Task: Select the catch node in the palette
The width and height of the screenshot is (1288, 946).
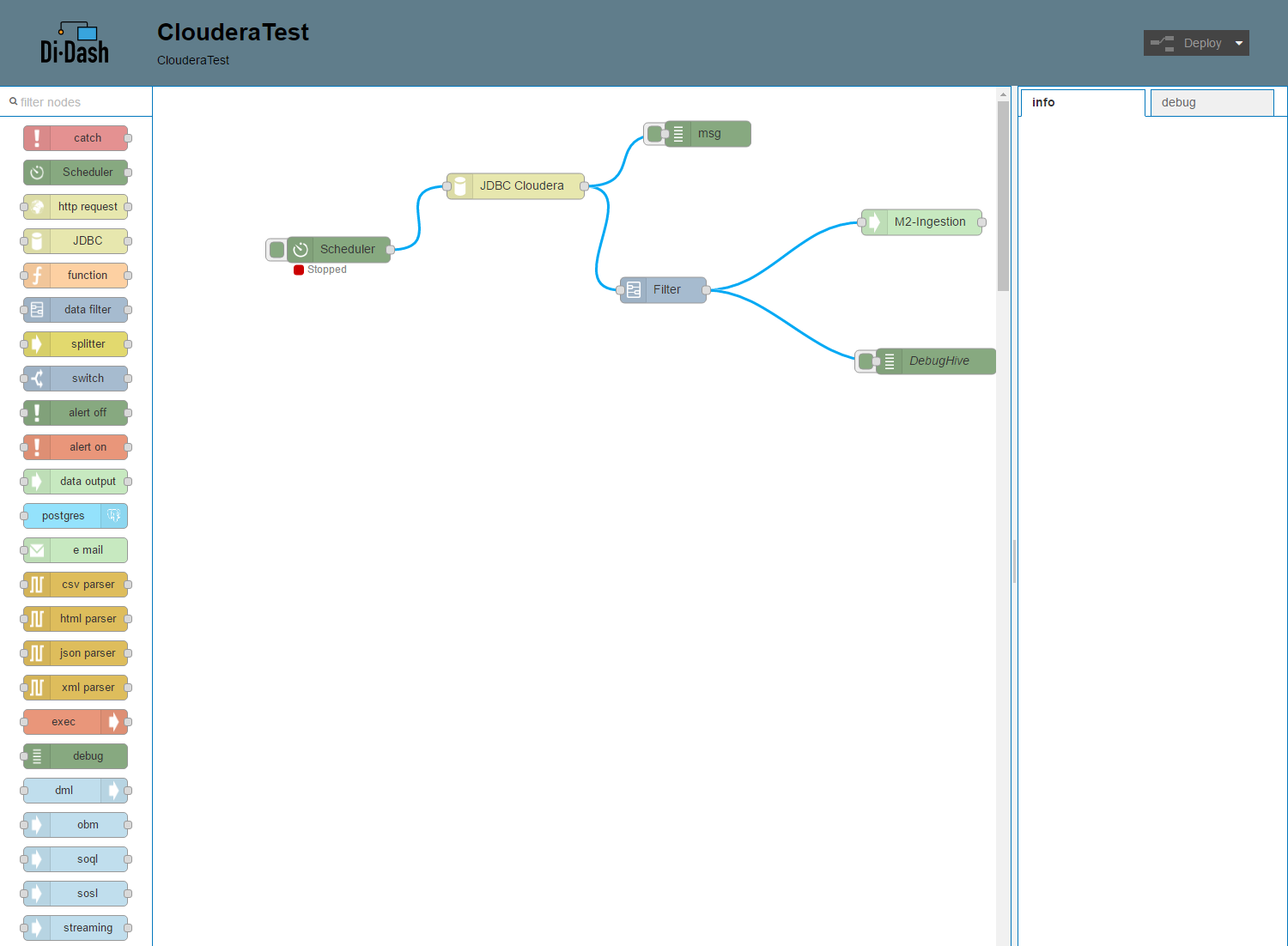Action: (x=76, y=138)
